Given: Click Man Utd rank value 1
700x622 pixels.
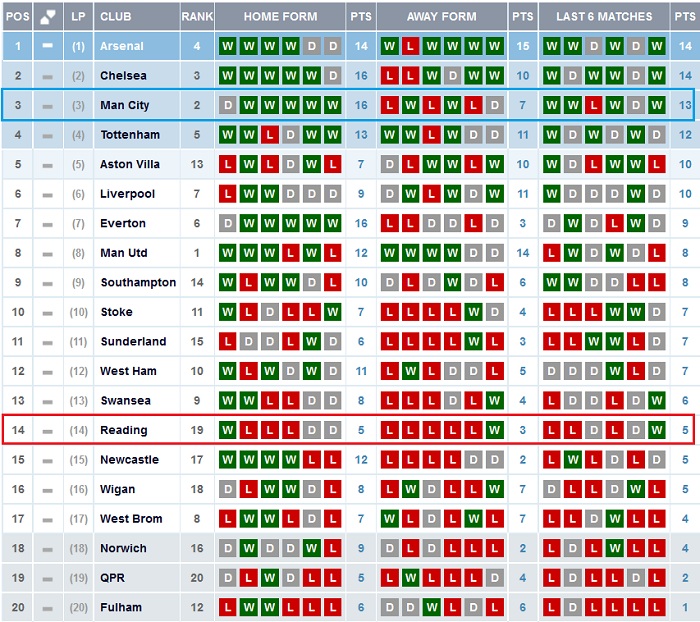Looking at the screenshot, I should click(x=197, y=253).
